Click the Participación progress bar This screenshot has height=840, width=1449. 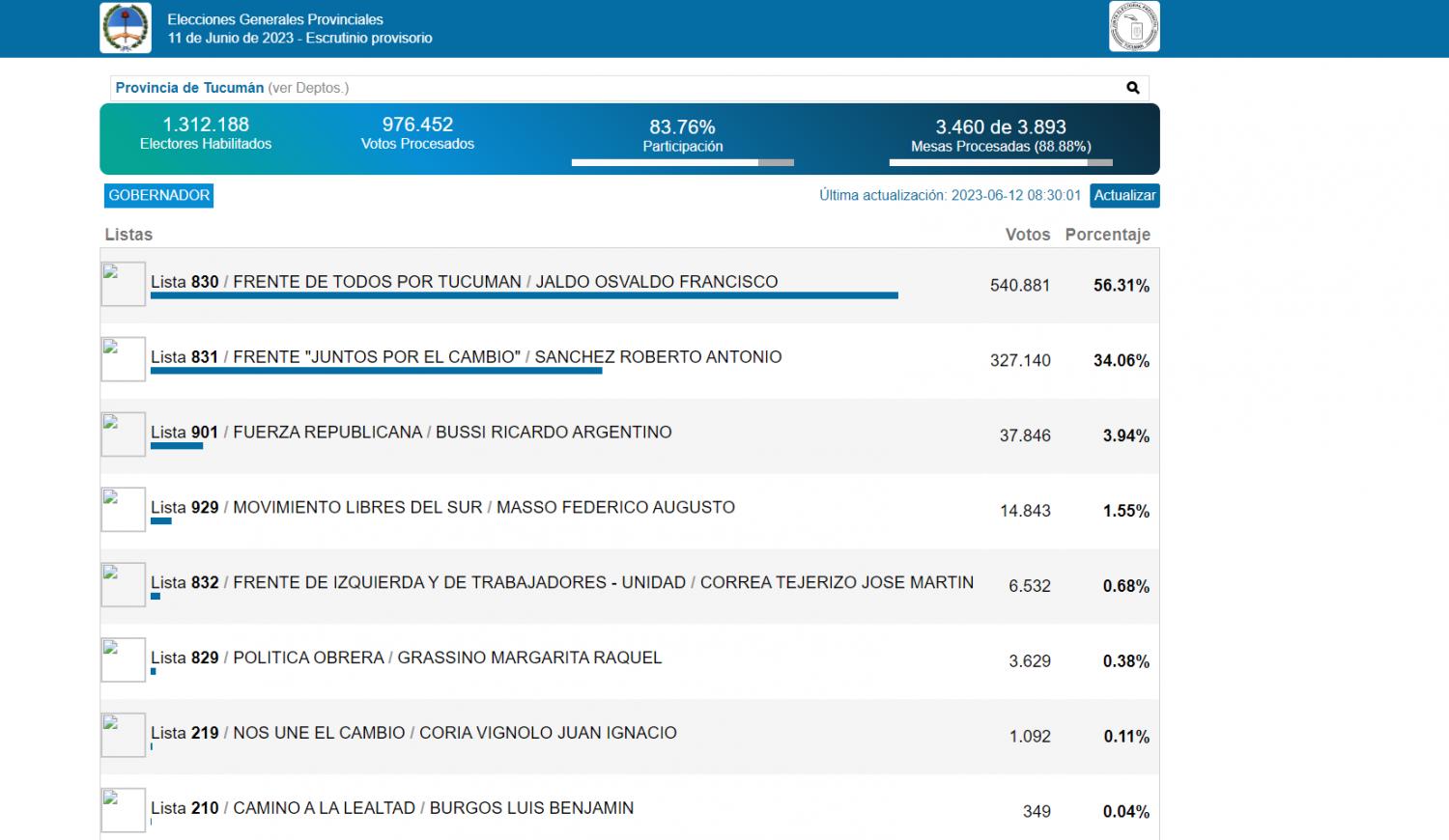coord(682,162)
